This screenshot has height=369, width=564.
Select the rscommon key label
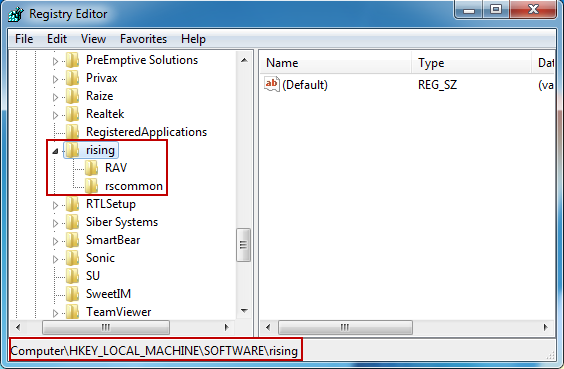134,186
